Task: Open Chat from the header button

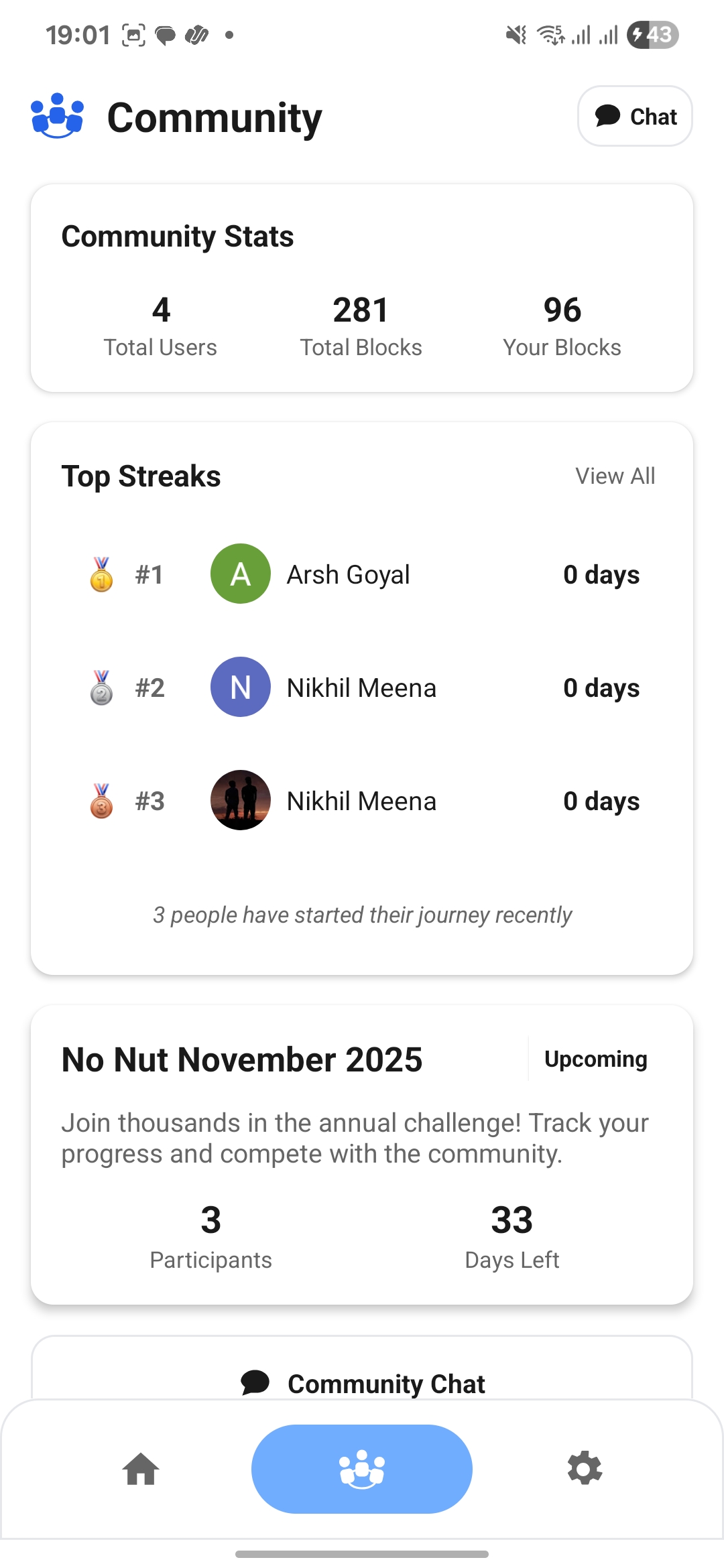Action: 635,116
